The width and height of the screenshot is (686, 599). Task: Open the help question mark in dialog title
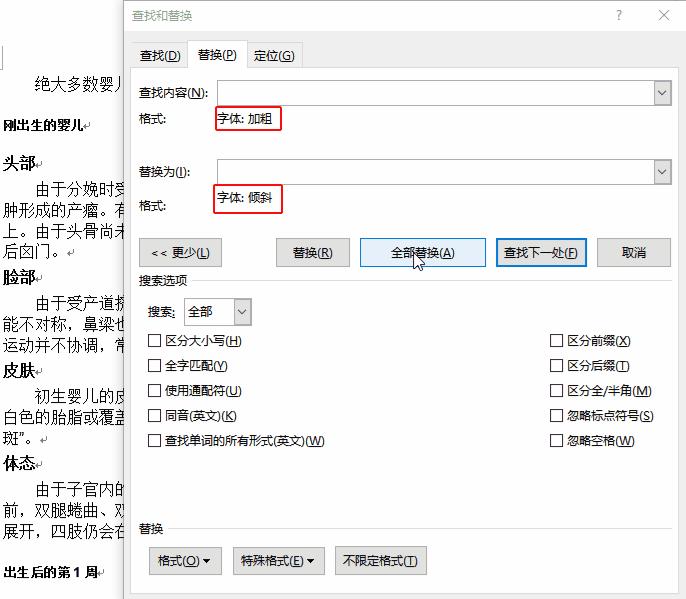point(619,15)
